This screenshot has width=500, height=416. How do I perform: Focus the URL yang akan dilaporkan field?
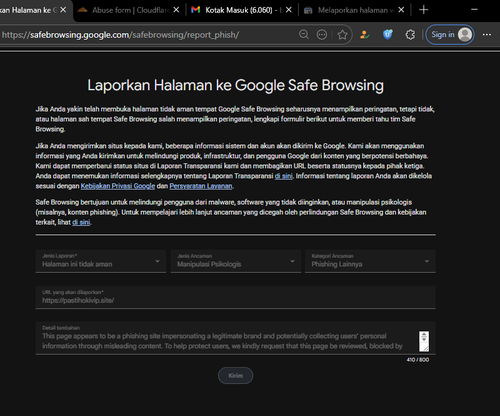(x=236, y=297)
